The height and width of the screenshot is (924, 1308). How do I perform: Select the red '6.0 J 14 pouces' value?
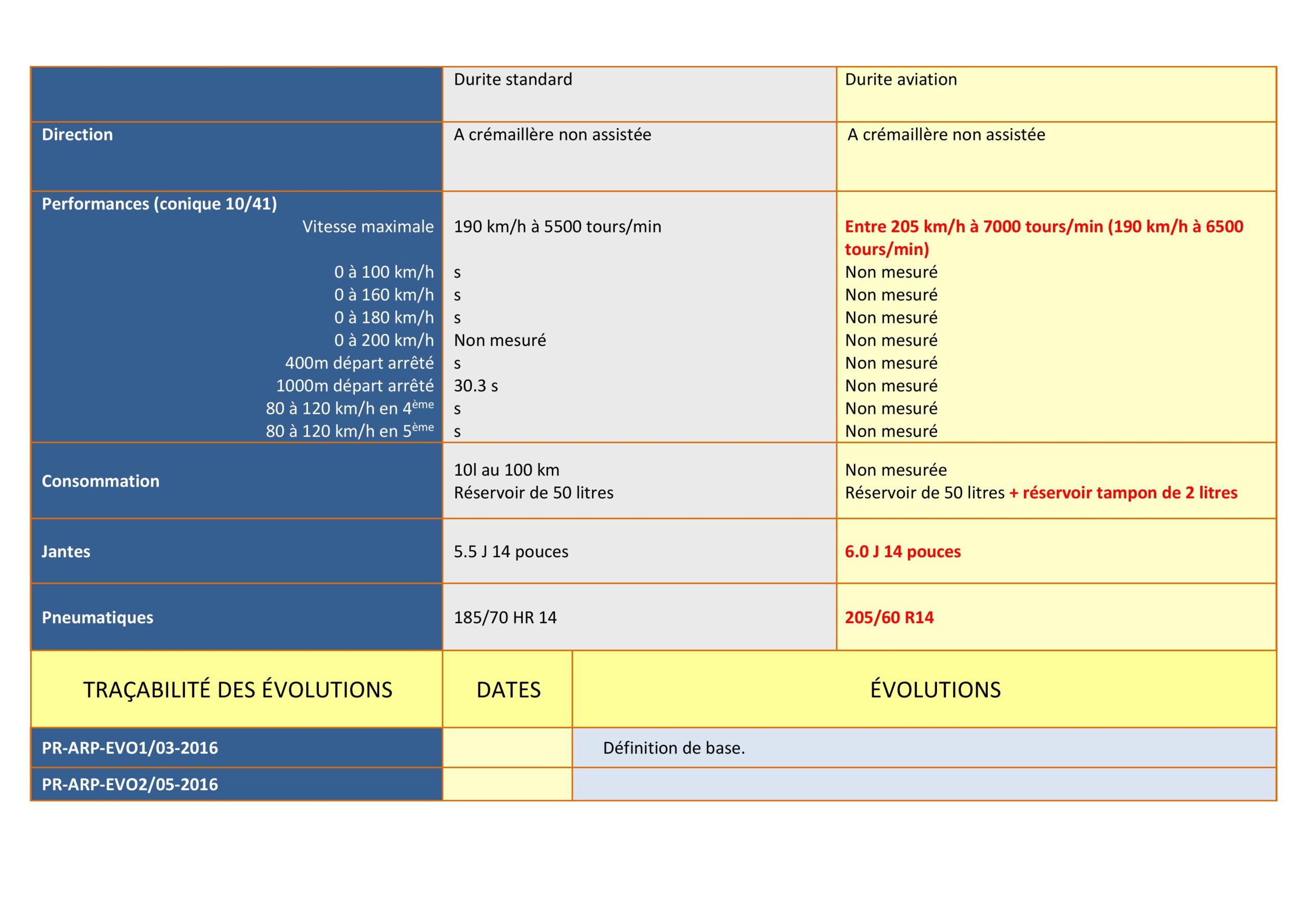[902, 552]
